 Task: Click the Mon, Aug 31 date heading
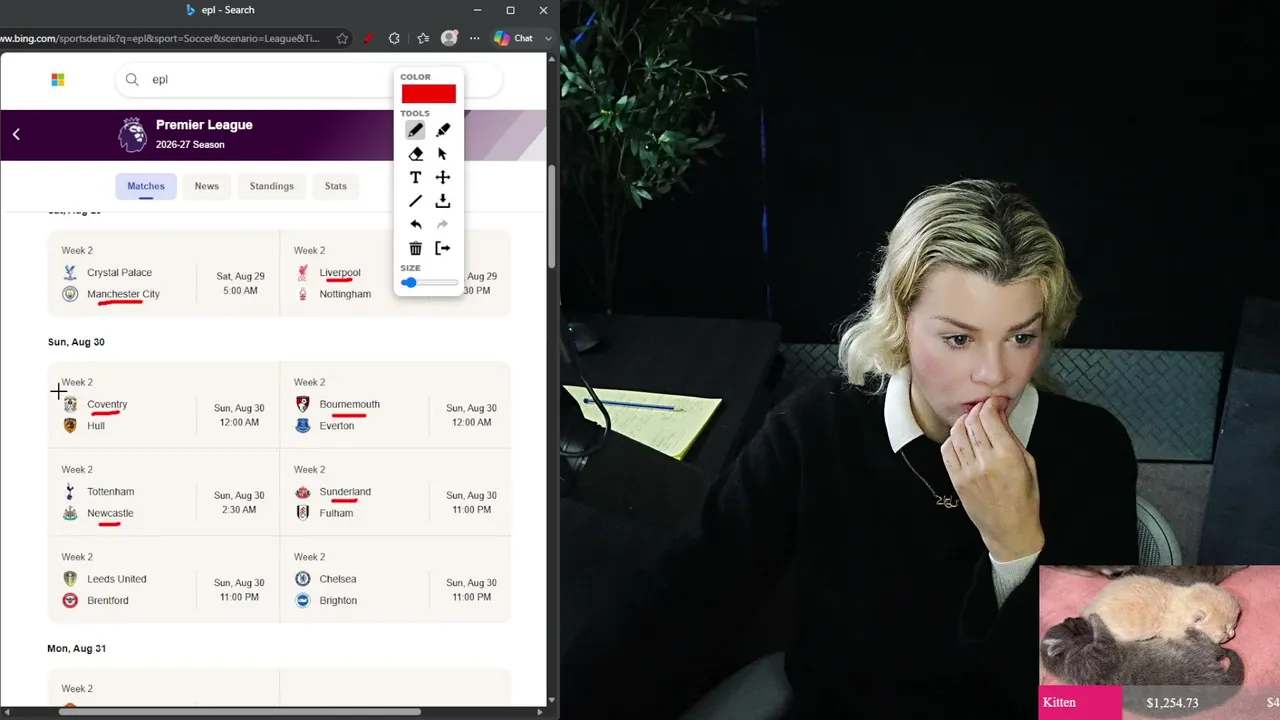coord(76,649)
